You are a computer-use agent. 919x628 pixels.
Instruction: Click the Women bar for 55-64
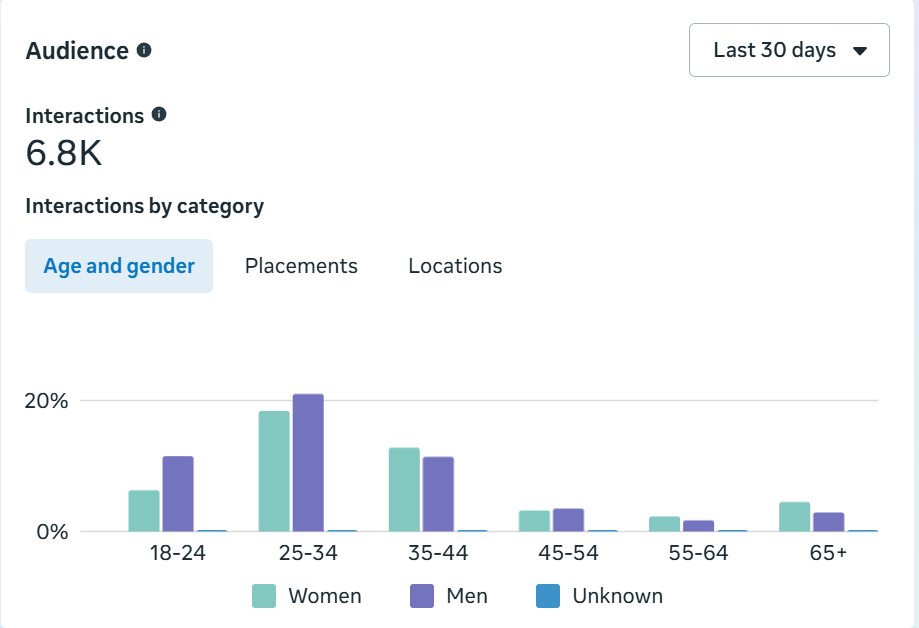[x=665, y=524]
